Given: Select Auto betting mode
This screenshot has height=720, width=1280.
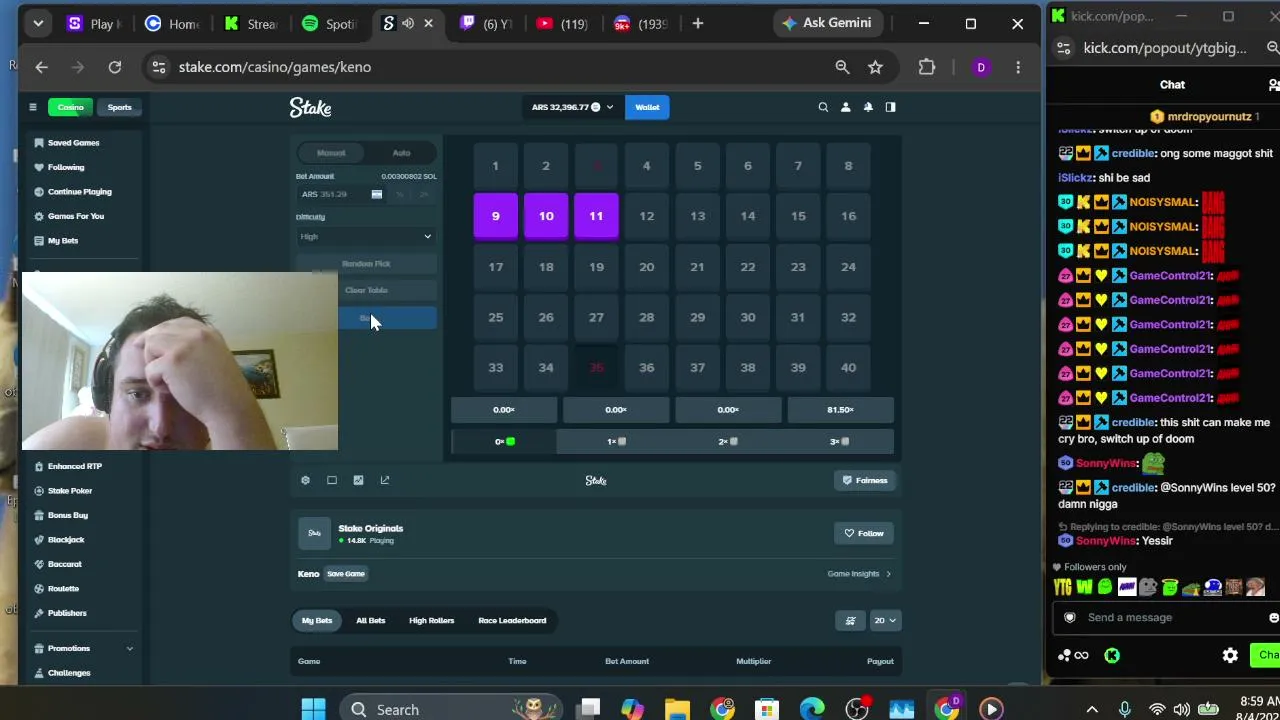Looking at the screenshot, I should coord(401,153).
